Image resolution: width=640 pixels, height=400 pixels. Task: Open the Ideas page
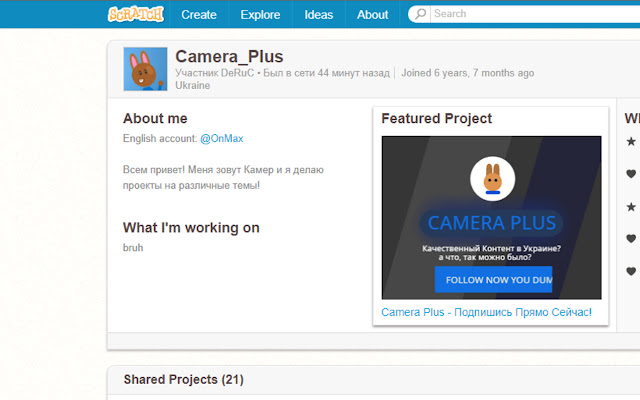[x=319, y=15]
